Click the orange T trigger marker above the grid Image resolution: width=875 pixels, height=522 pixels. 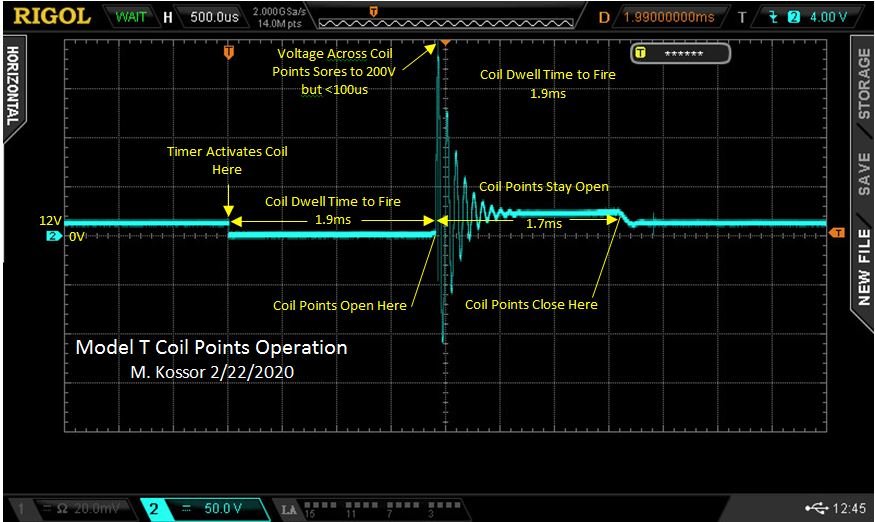(229, 50)
